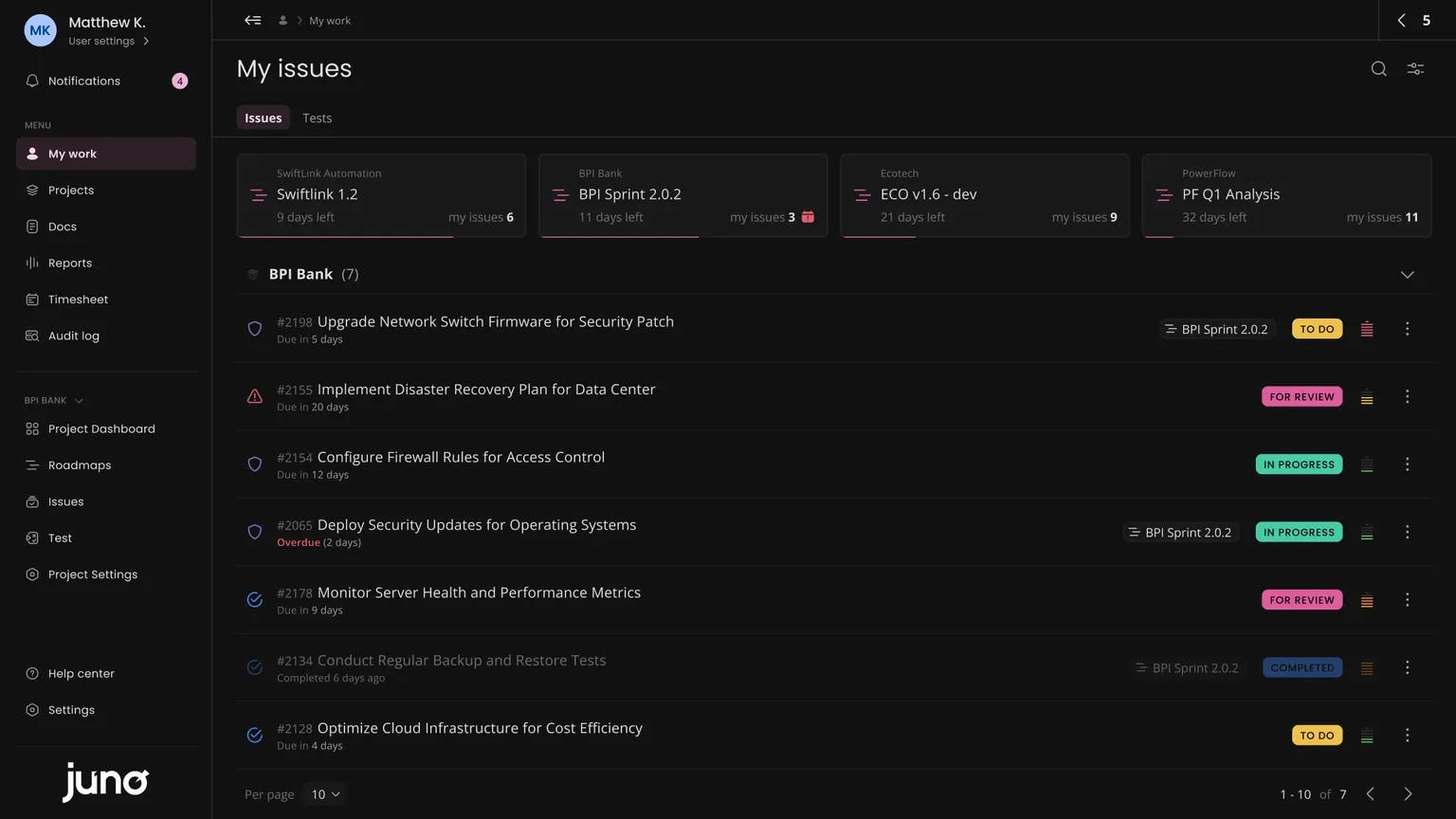
Task: Click priority bars icon for issue #2198
Action: click(1367, 329)
